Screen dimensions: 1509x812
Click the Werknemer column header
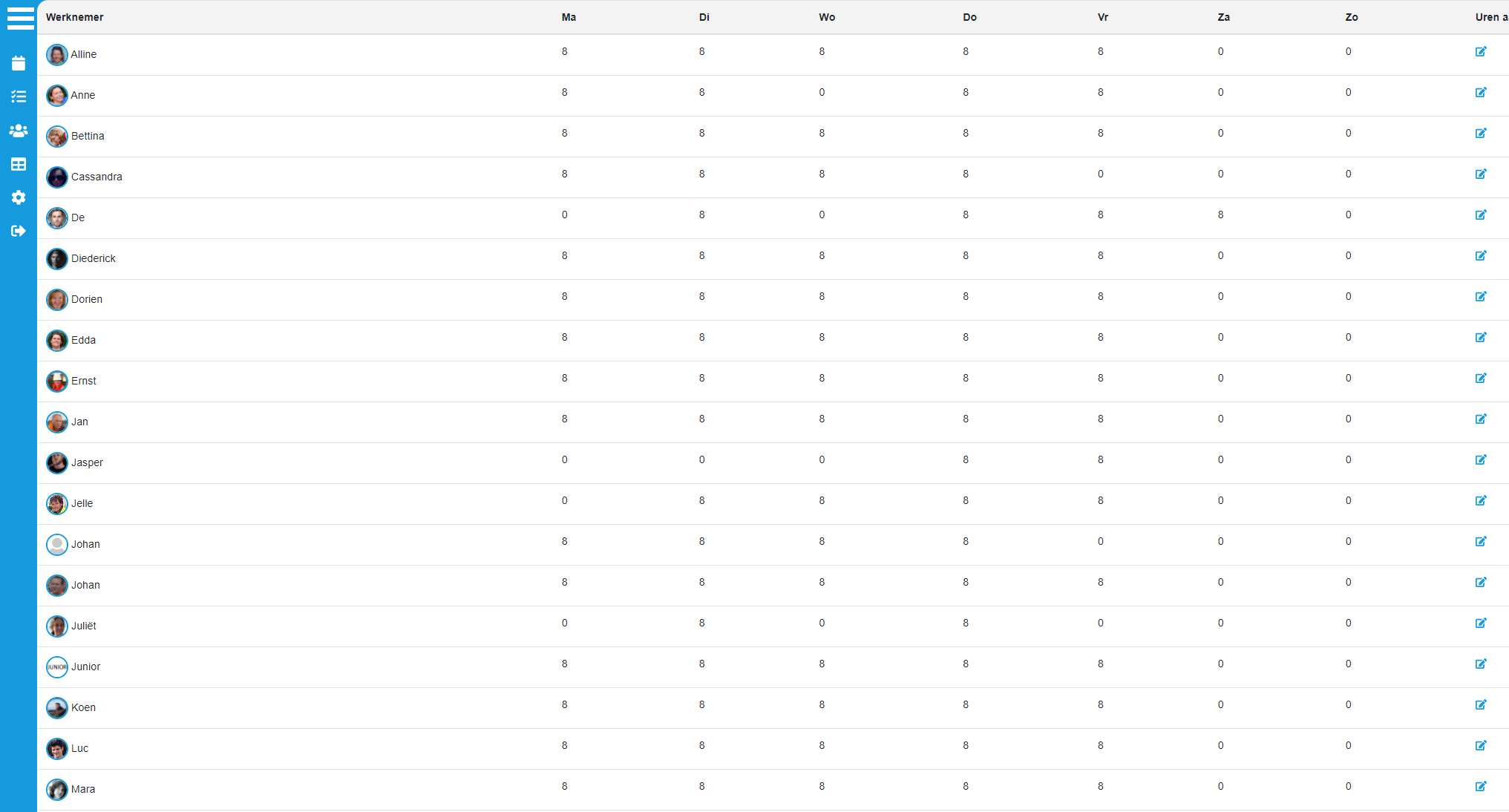point(75,17)
